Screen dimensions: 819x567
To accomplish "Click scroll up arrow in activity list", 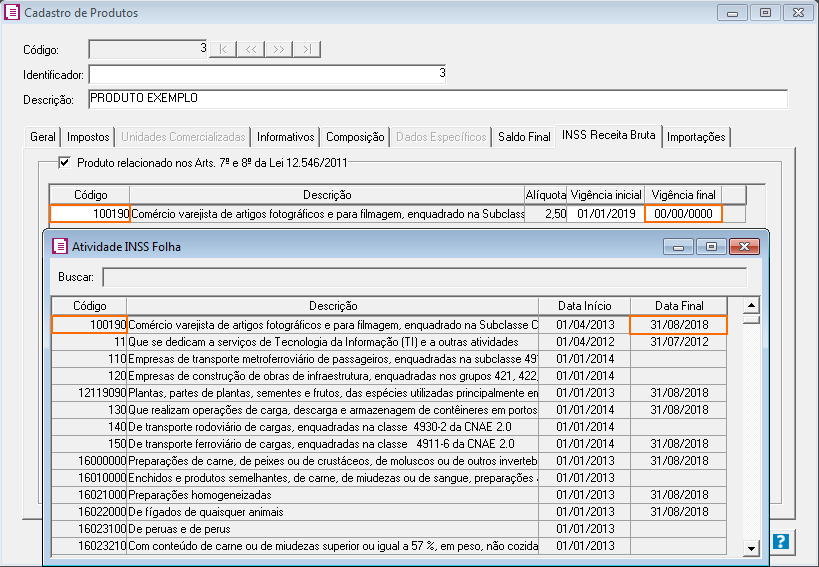I will coord(751,305).
